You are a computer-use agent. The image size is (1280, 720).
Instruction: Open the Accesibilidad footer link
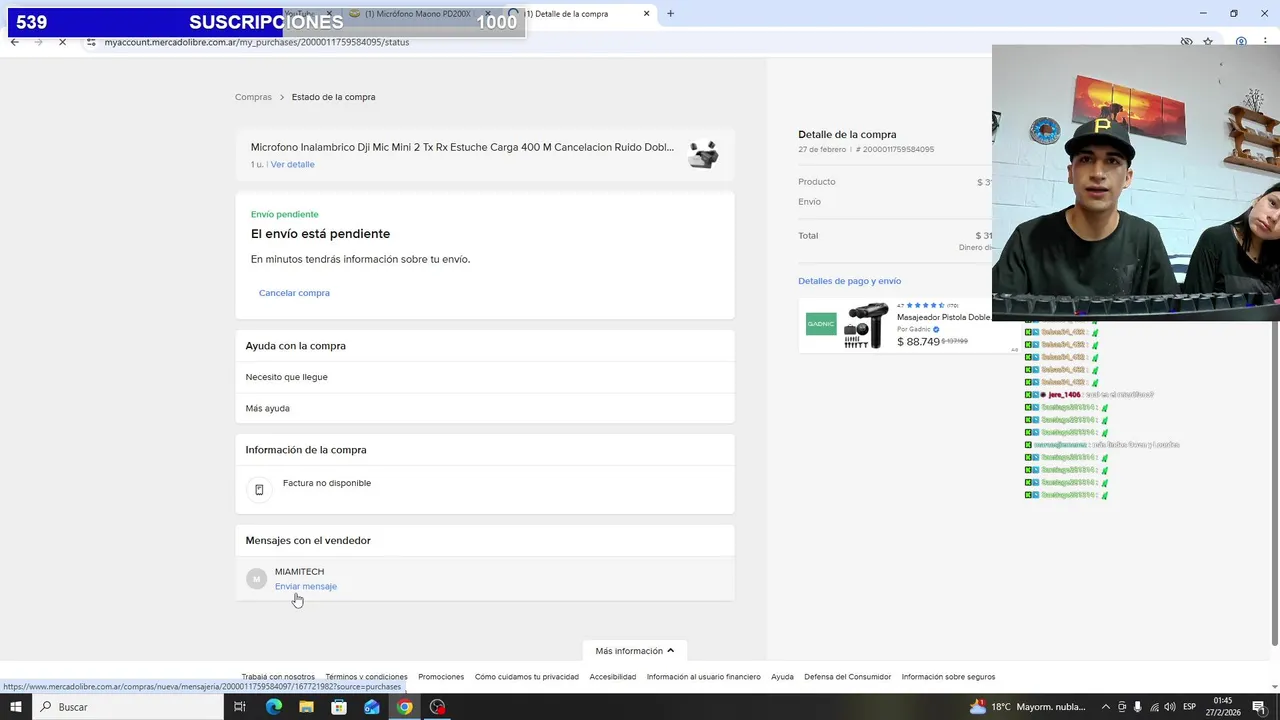[613, 677]
